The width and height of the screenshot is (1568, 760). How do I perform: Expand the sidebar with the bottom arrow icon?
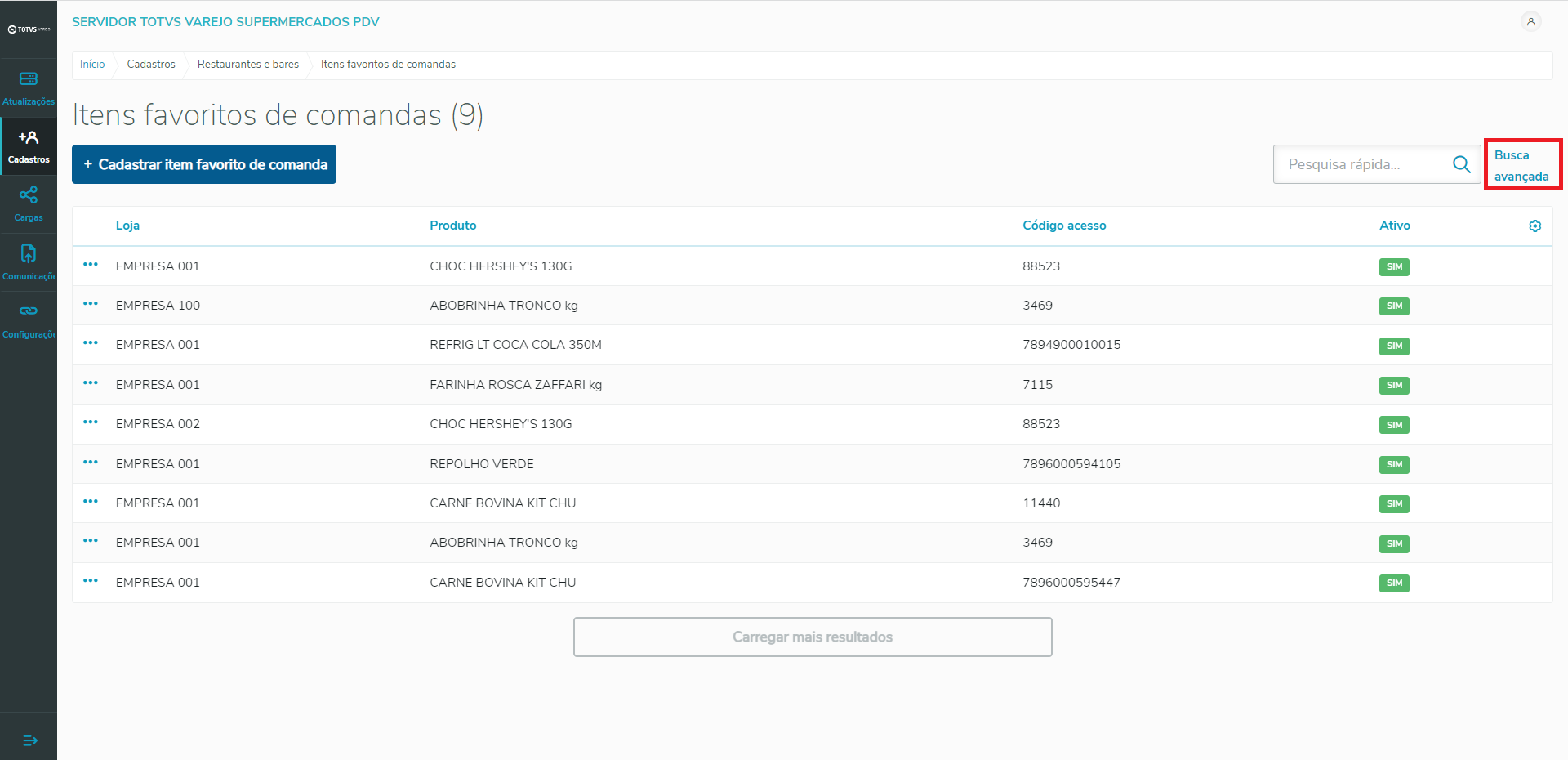pyautogui.click(x=29, y=740)
